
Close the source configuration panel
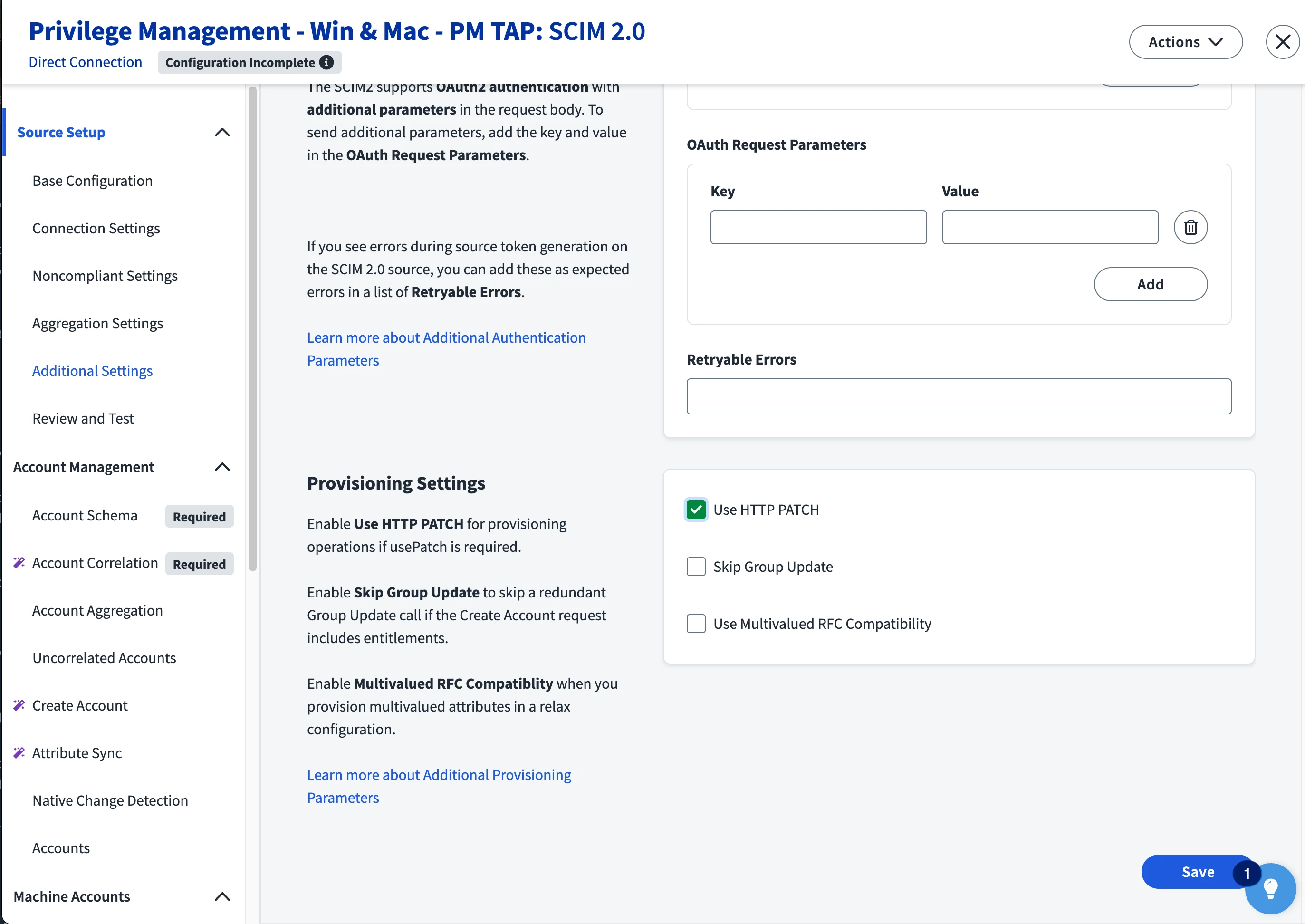[x=1282, y=41]
